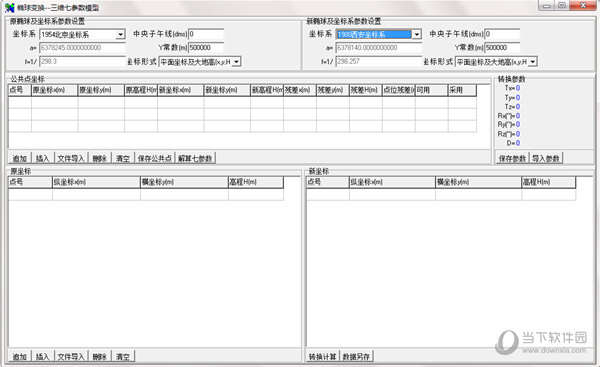Click 点号 header in 原坐标 table
The image size is (600, 367).
pos(30,183)
